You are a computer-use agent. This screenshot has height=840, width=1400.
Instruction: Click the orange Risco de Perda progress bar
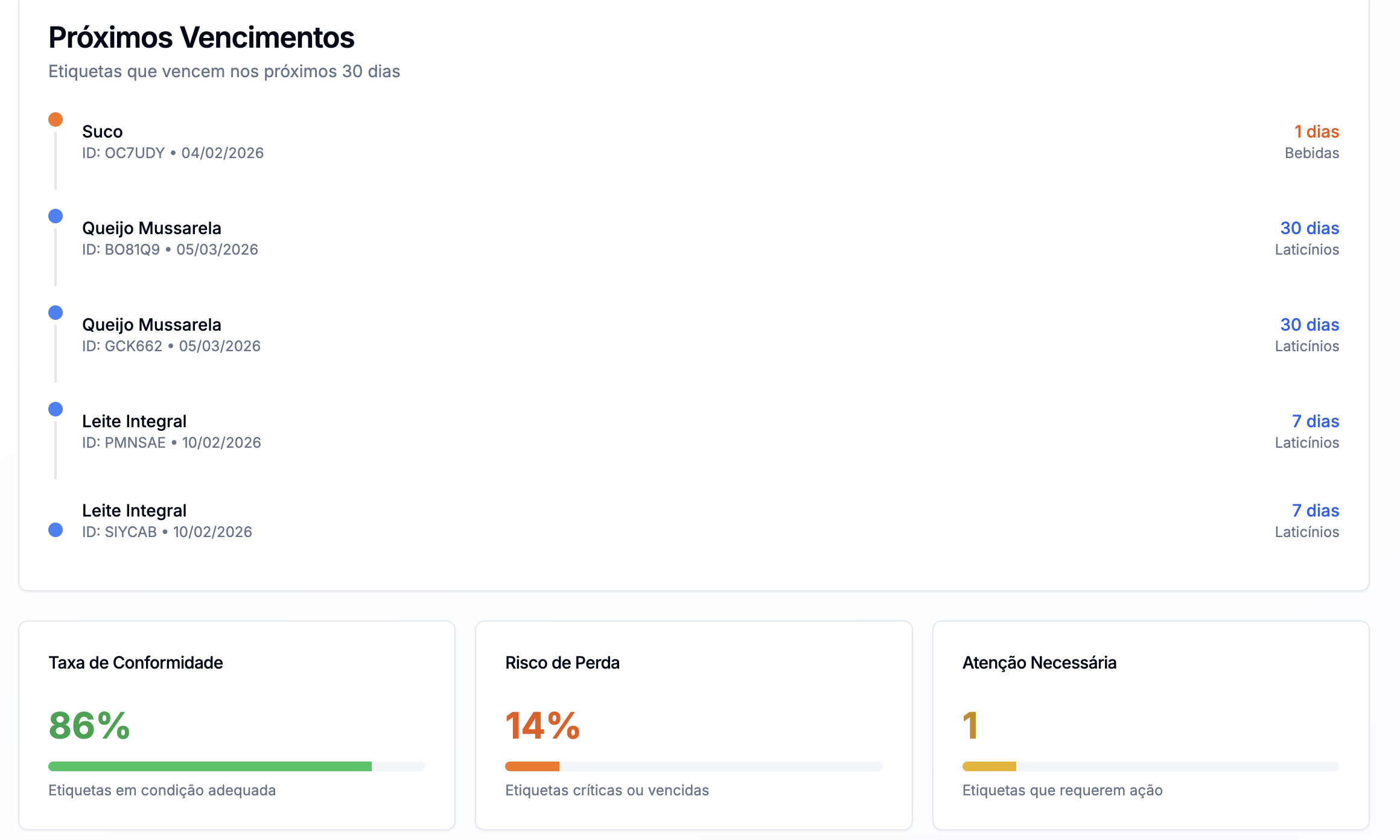click(532, 766)
